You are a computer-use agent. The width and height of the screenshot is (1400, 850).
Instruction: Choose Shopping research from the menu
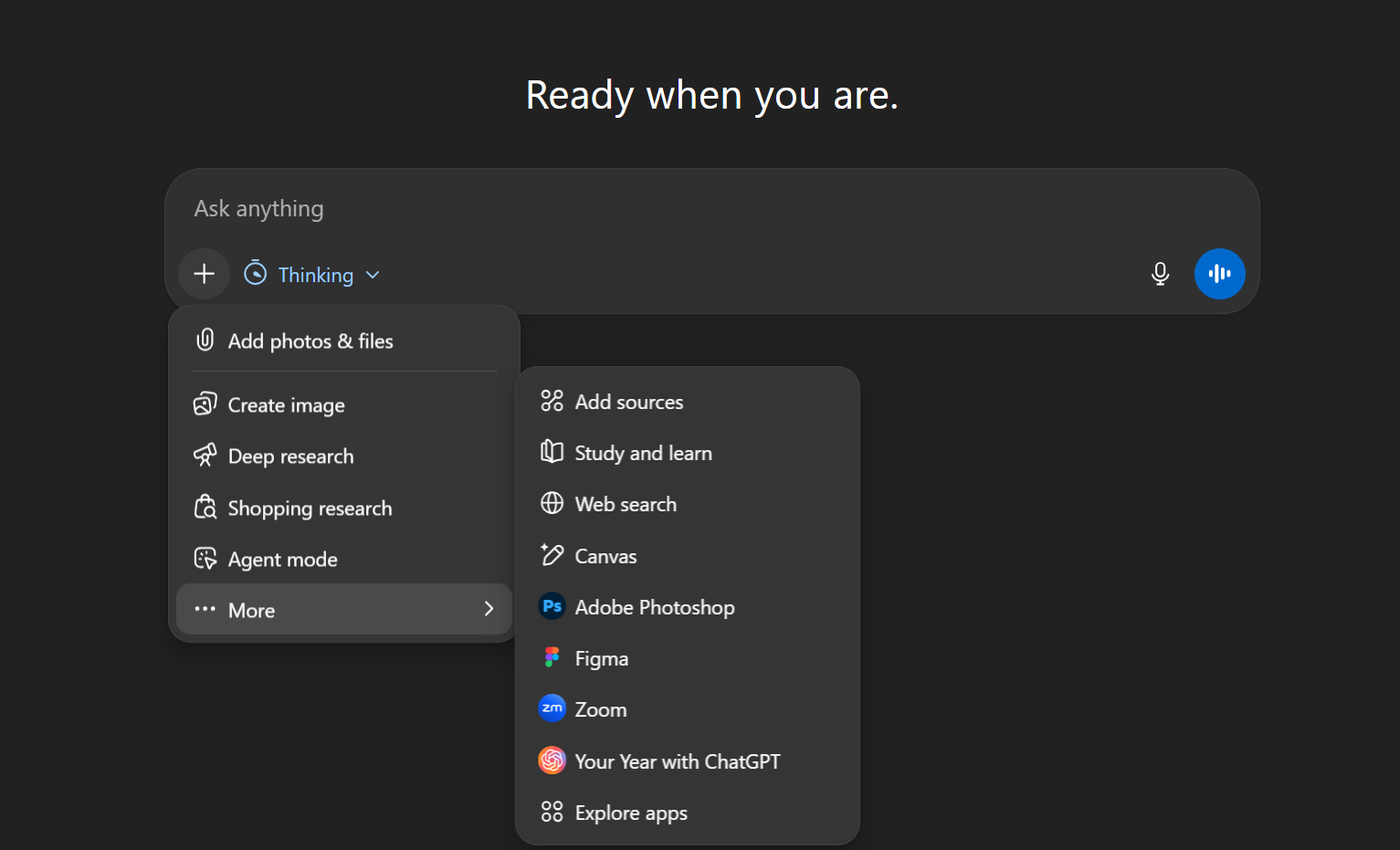(310, 508)
